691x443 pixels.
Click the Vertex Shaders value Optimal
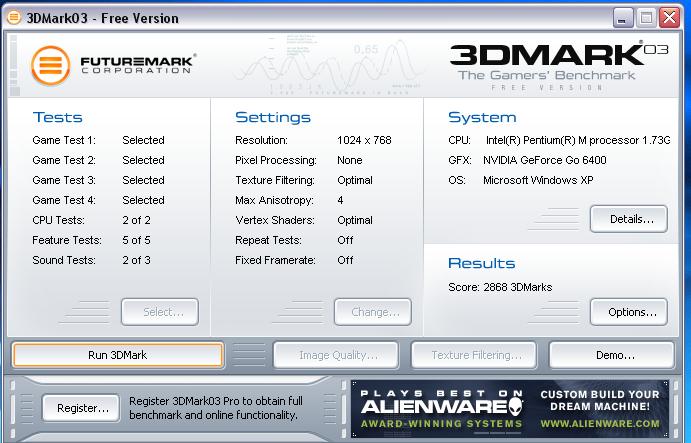(x=355, y=220)
